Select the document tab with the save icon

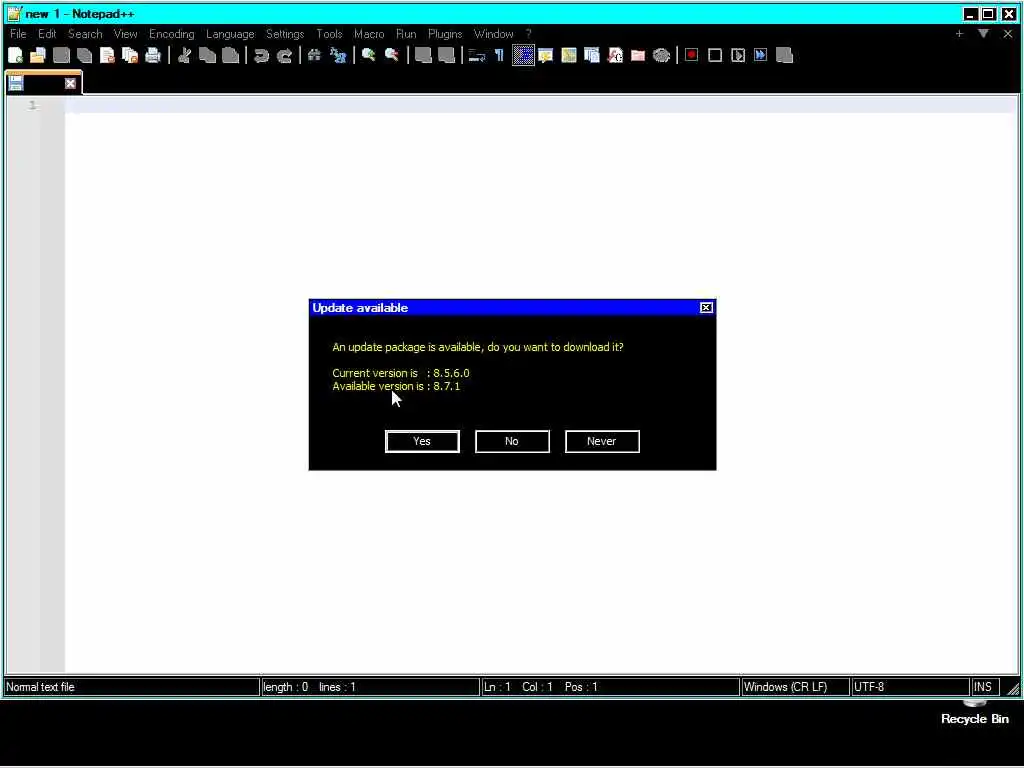[43, 82]
